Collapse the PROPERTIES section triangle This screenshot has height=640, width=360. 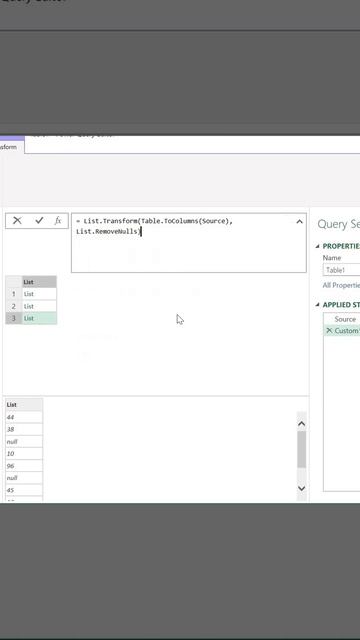coord(318,246)
